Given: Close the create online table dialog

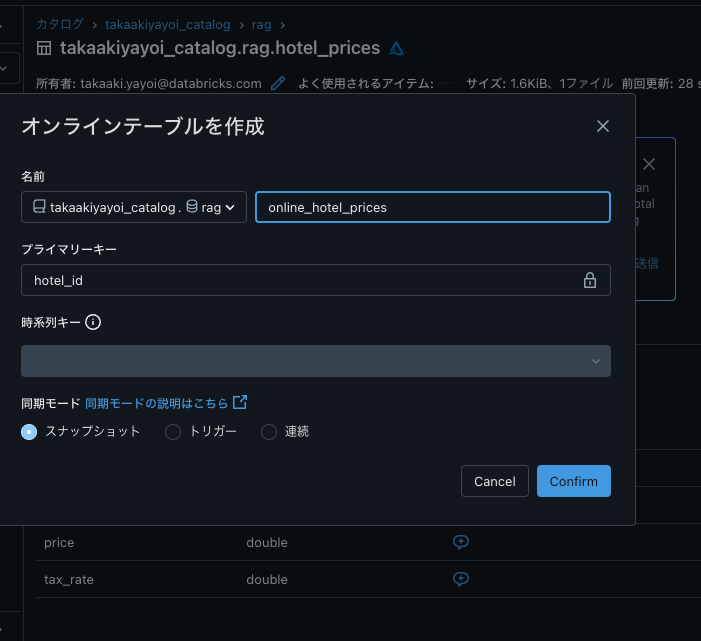Looking at the screenshot, I should tap(603, 126).
